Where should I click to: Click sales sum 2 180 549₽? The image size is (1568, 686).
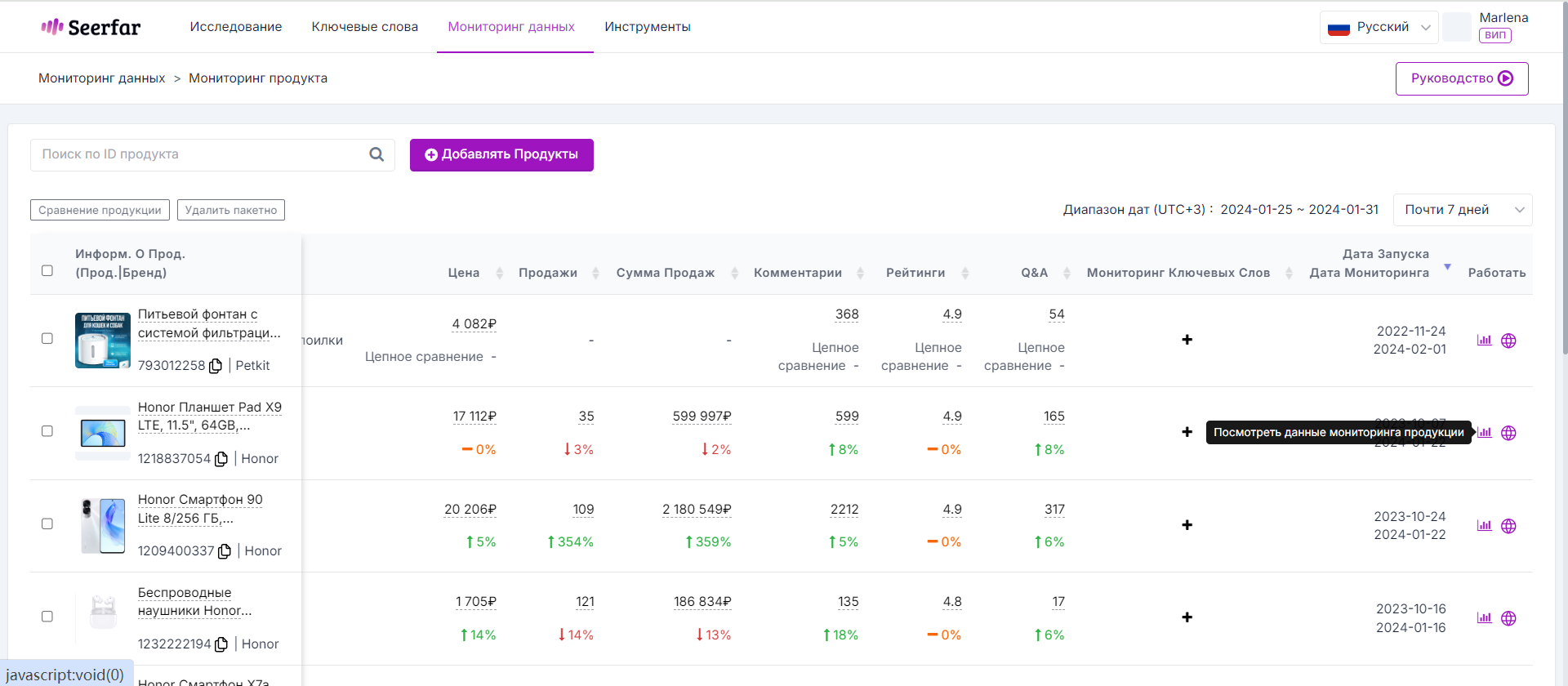[x=697, y=510]
